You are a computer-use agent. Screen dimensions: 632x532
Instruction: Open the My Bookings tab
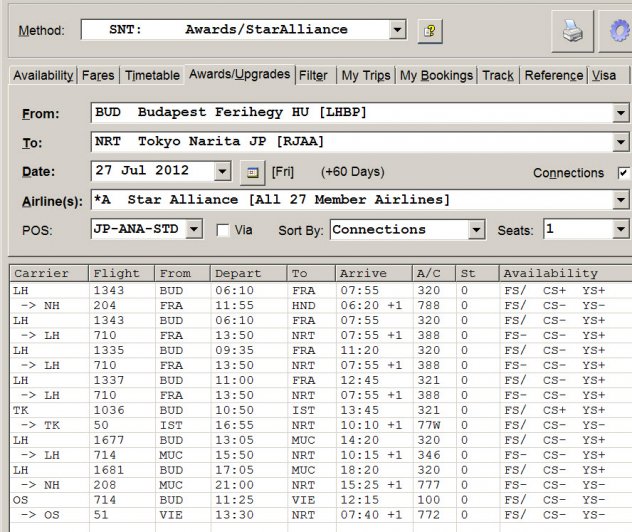click(x=436, y=75)
